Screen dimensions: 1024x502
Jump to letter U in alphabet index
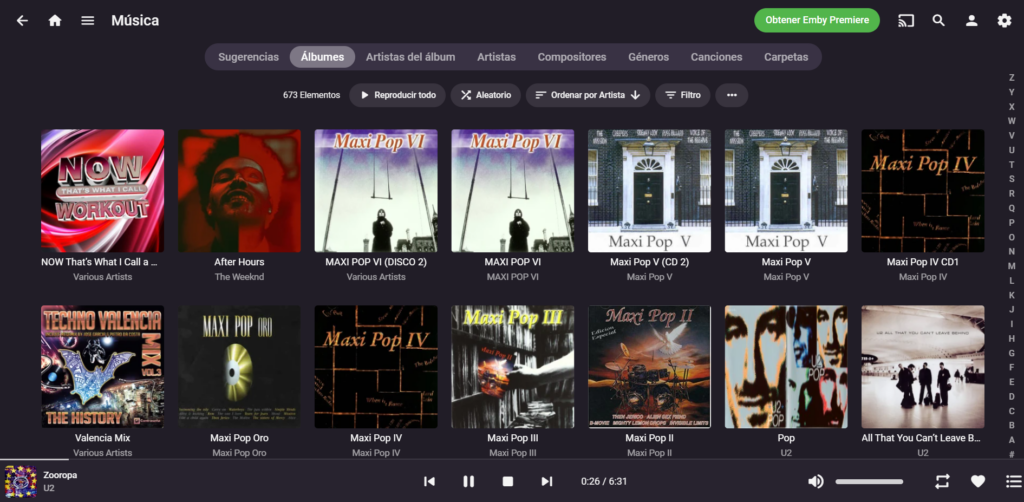coord(1012,150)
